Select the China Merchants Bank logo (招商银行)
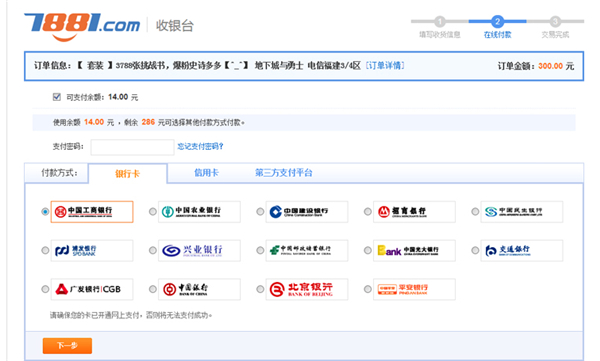 pyautogui.click(x=414, y=212)
